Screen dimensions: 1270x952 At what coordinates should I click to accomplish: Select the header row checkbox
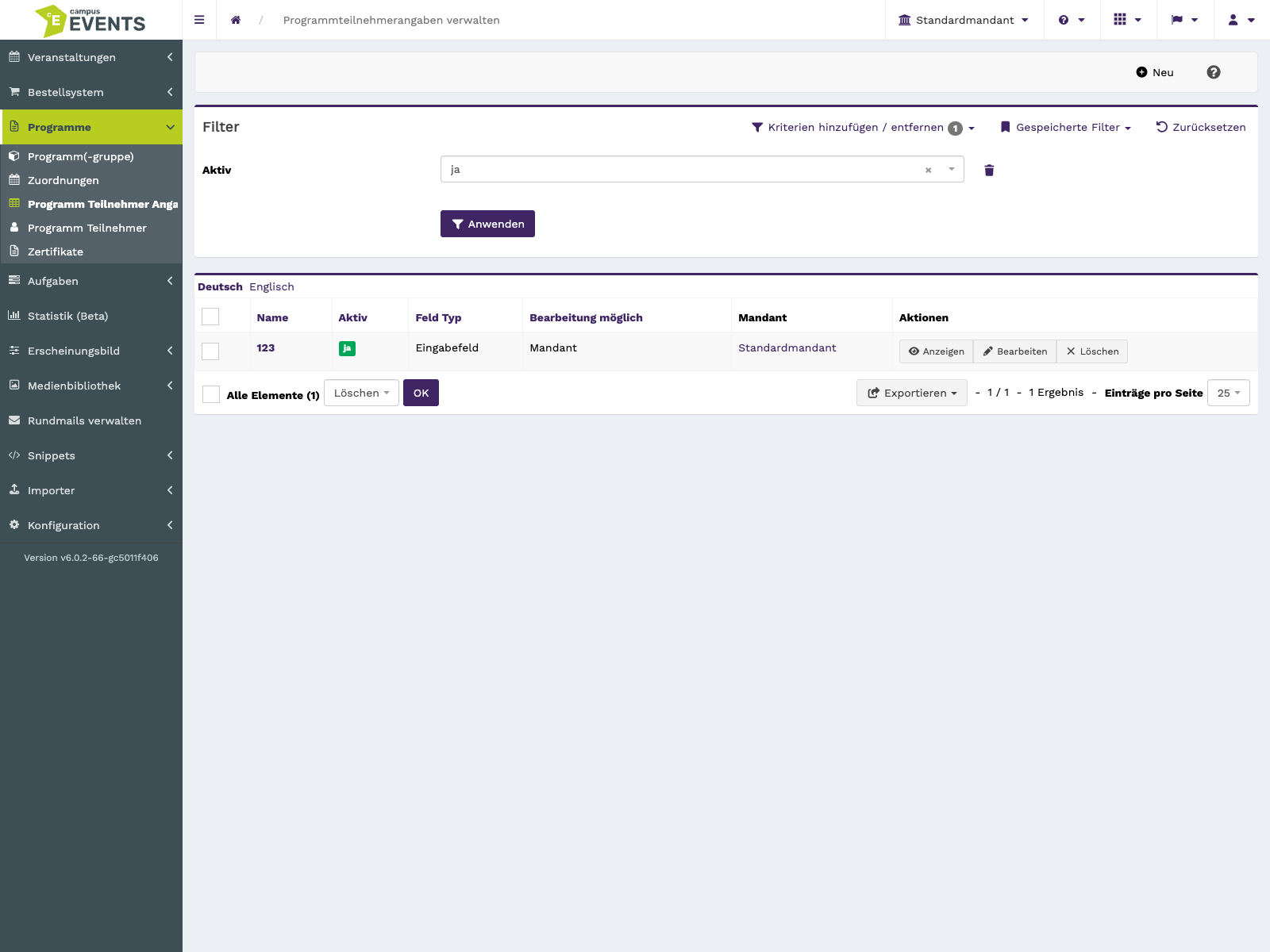pyautogui.click(x=210, y=317)
